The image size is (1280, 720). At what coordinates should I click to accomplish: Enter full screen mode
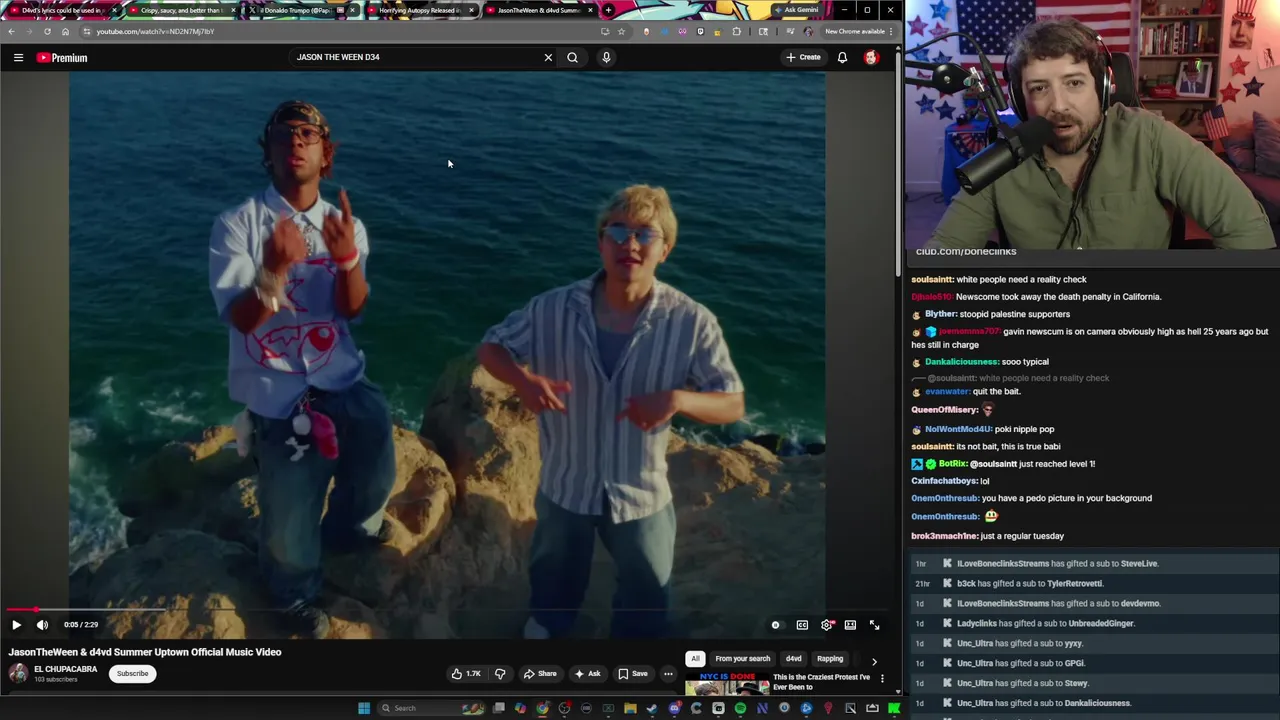pyautogui.click(x=874, y=625)
